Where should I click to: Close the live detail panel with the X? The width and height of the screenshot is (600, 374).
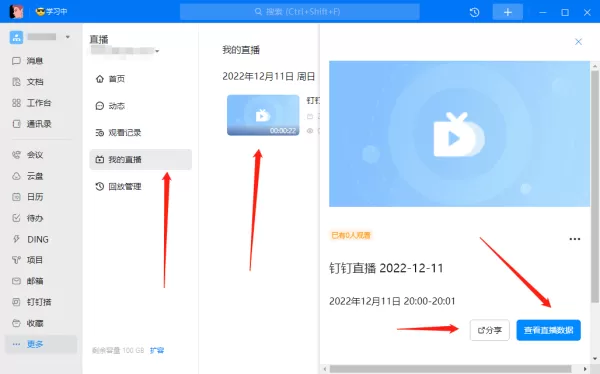[x=578, y=42]
